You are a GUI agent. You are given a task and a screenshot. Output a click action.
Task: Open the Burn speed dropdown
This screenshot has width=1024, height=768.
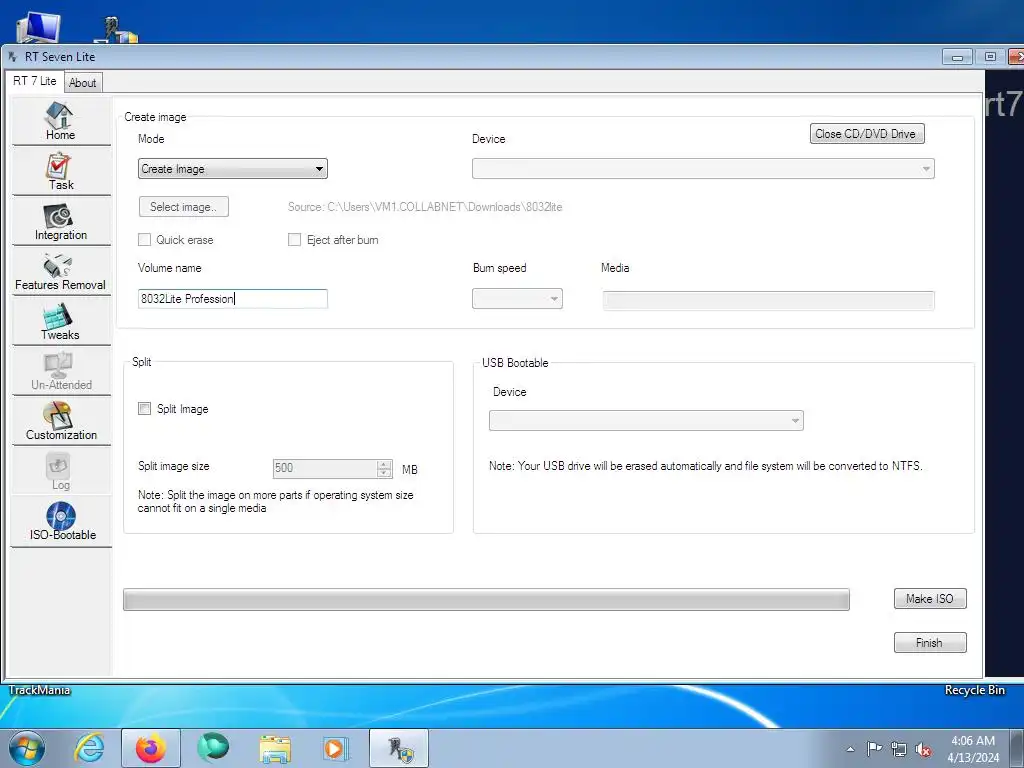coord(517,298)
